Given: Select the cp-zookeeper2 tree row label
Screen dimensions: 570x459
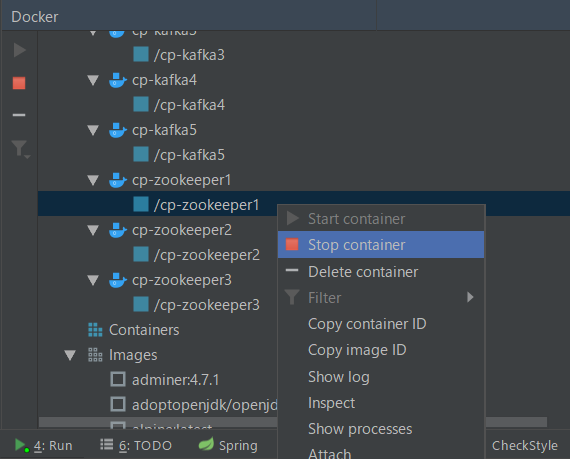Looking at the screenshot, I should click(x=182, y=230).
